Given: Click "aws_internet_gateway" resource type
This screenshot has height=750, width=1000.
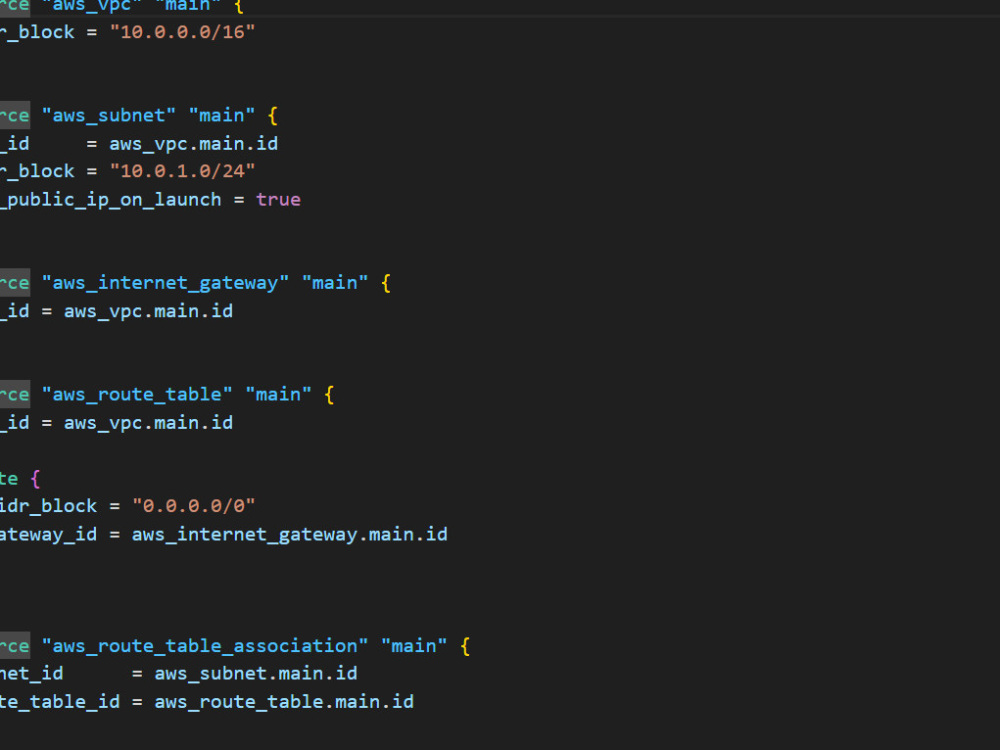Looking at the screenshot, I should (165, 283).
